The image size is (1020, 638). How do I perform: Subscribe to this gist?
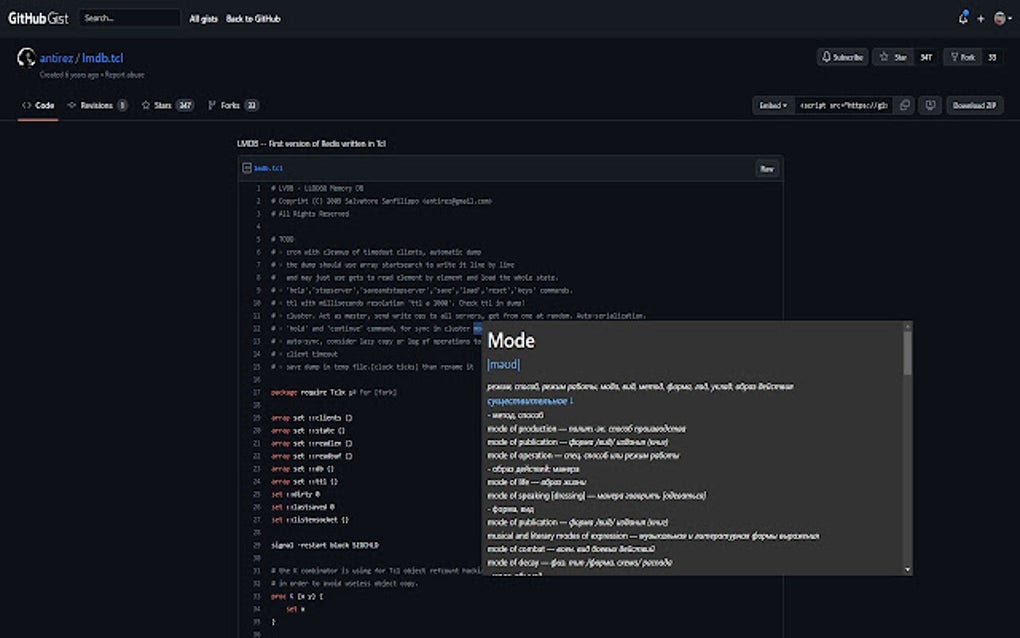[842, 57]
